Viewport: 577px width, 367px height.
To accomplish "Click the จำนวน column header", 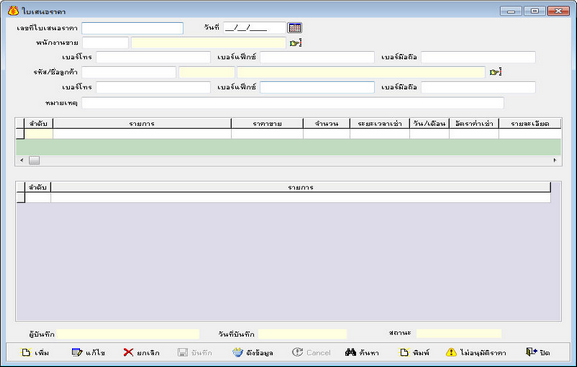I will (x=326, y=123).
